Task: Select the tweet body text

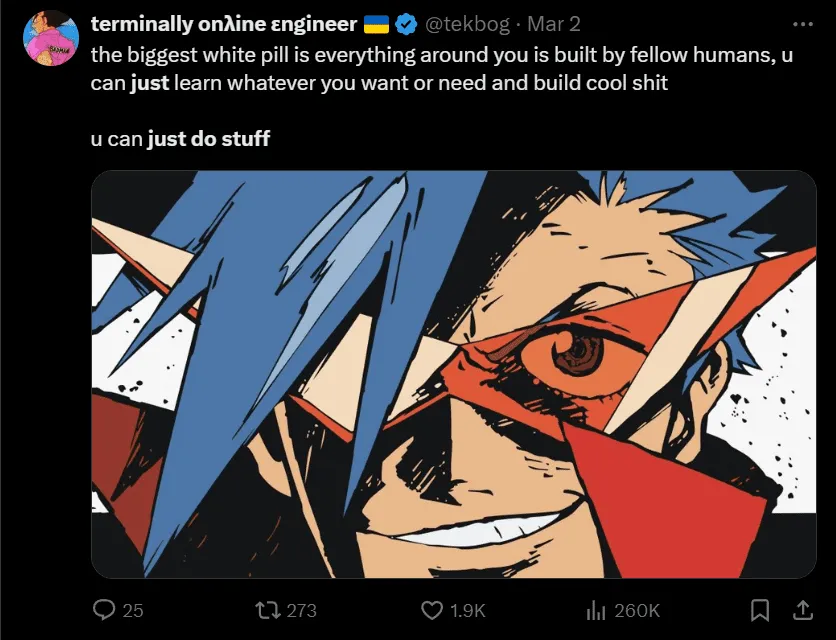Action: [400, 70]
